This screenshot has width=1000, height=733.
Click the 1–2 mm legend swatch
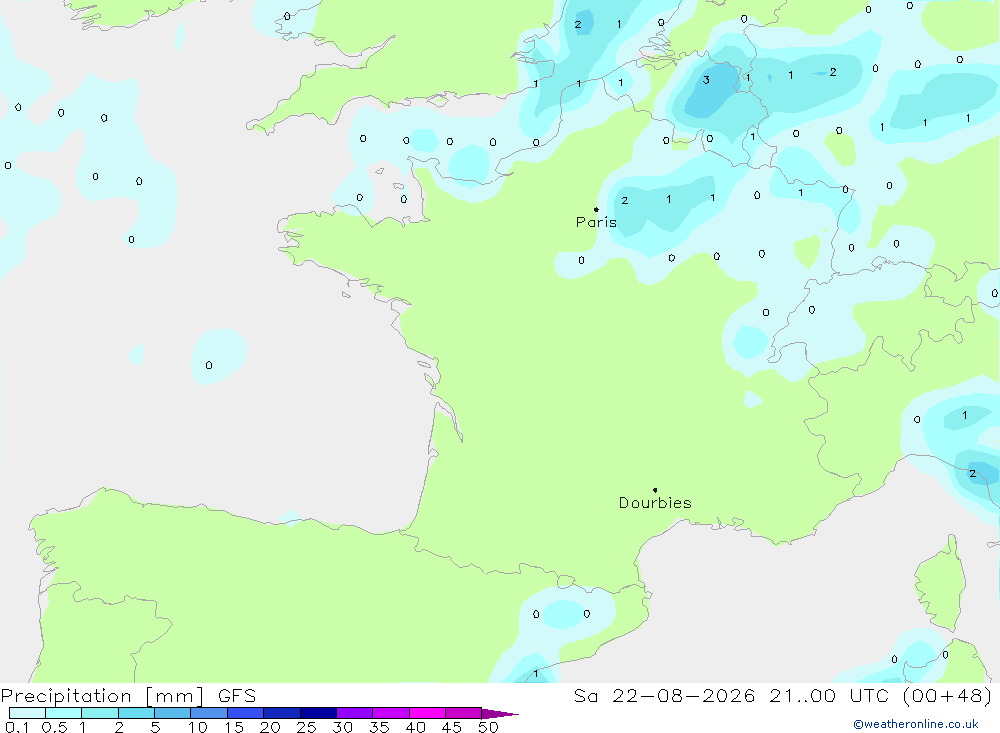[100, 713]
